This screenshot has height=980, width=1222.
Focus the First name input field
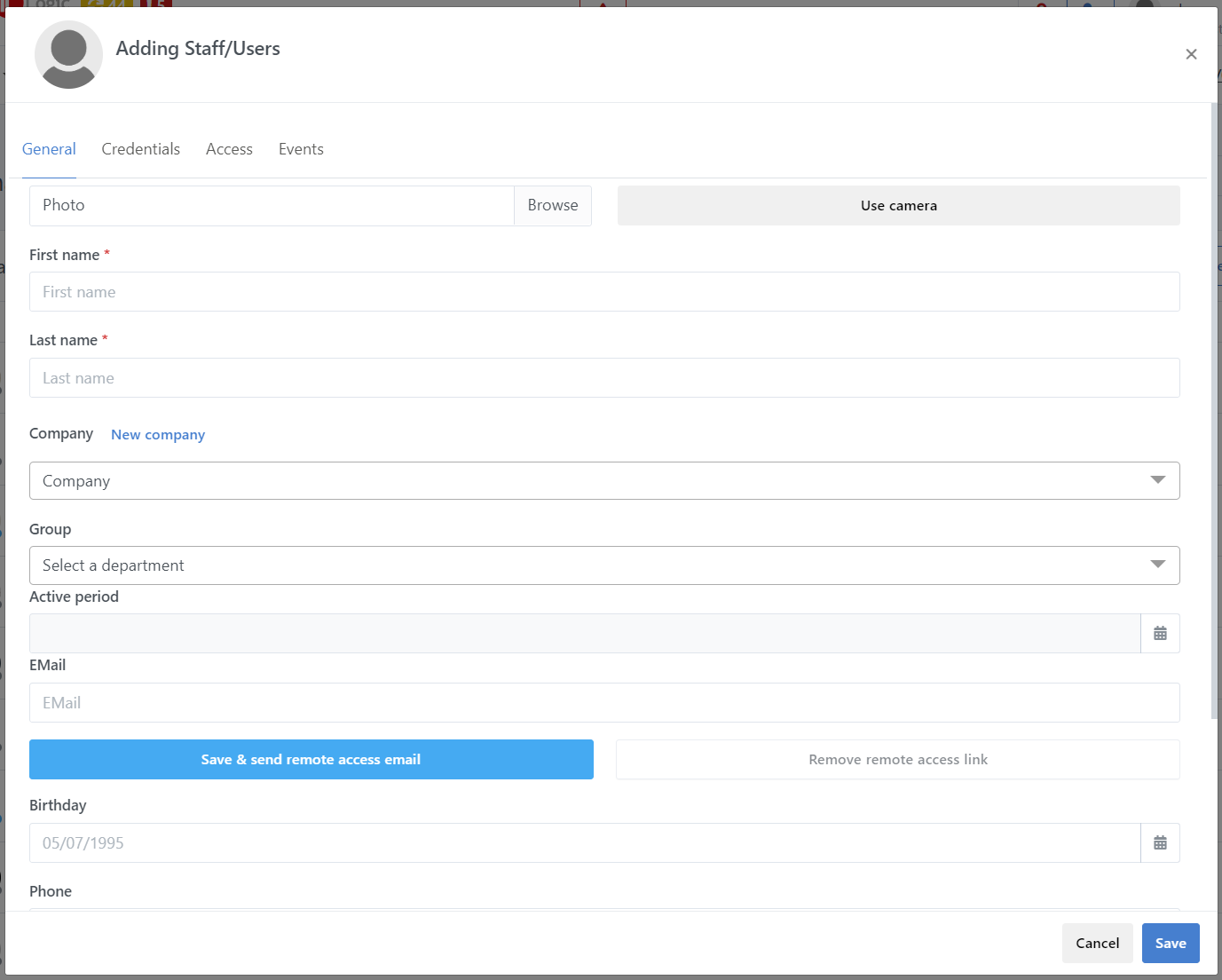point(603,292)
